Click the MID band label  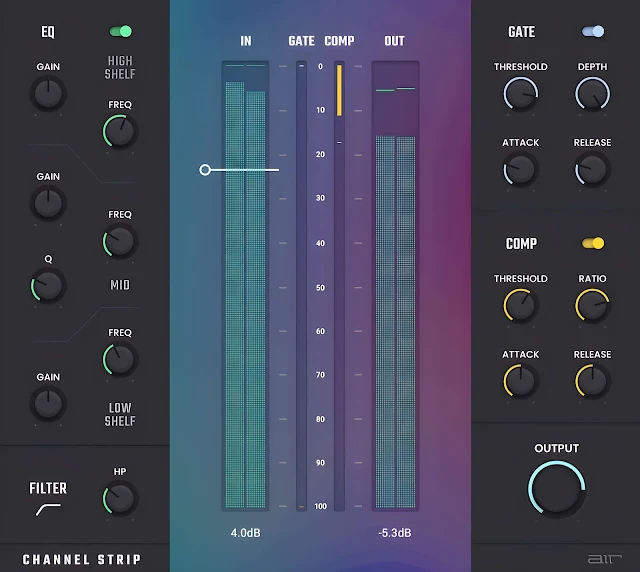tap(120, 285)
